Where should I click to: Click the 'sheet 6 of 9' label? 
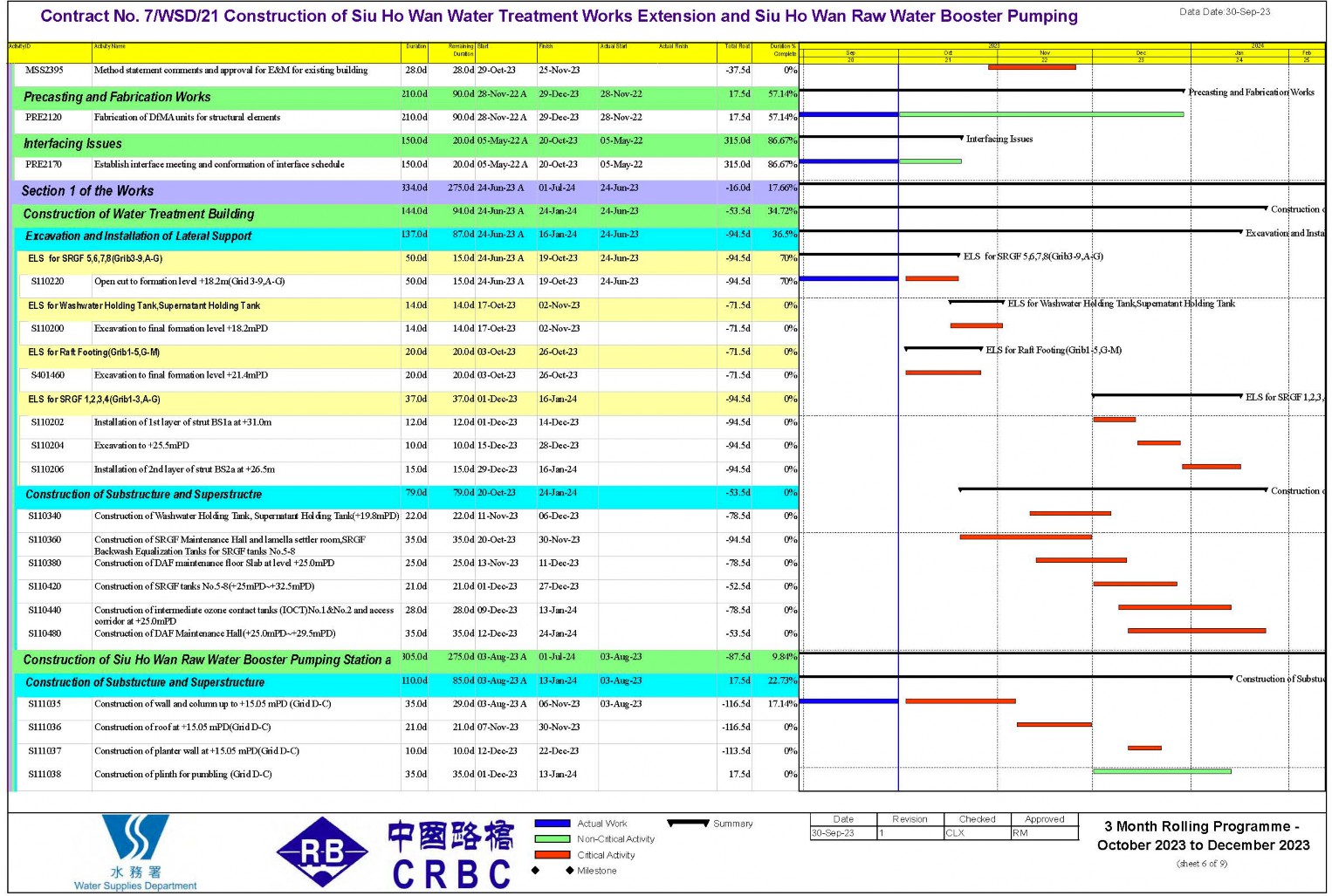click(x=1202, y=864)
